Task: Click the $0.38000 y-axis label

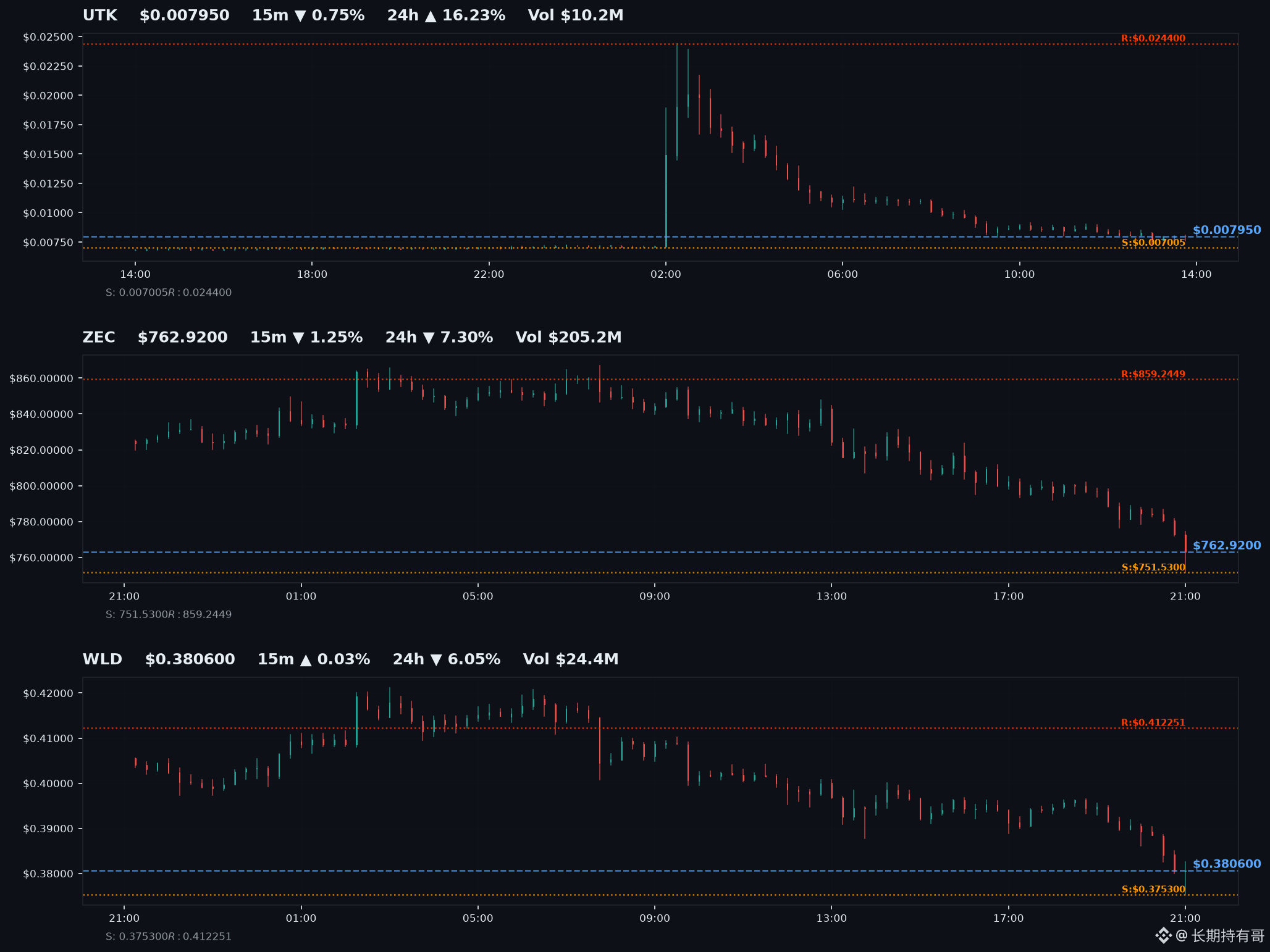Action: [x=48, y=874]
